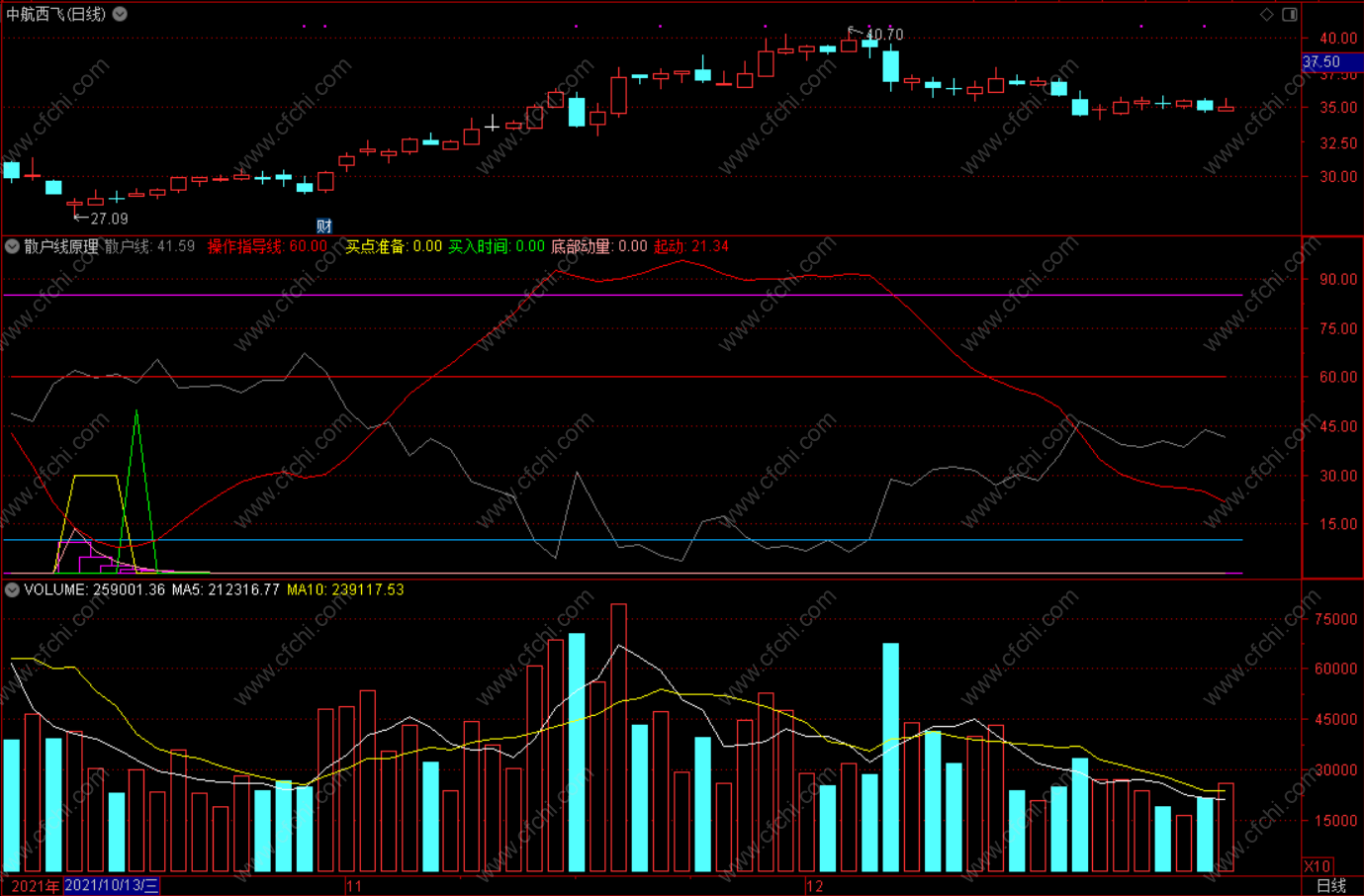
Task: Click the 90.00 indicator axis label
Action: coord(1338,280)
